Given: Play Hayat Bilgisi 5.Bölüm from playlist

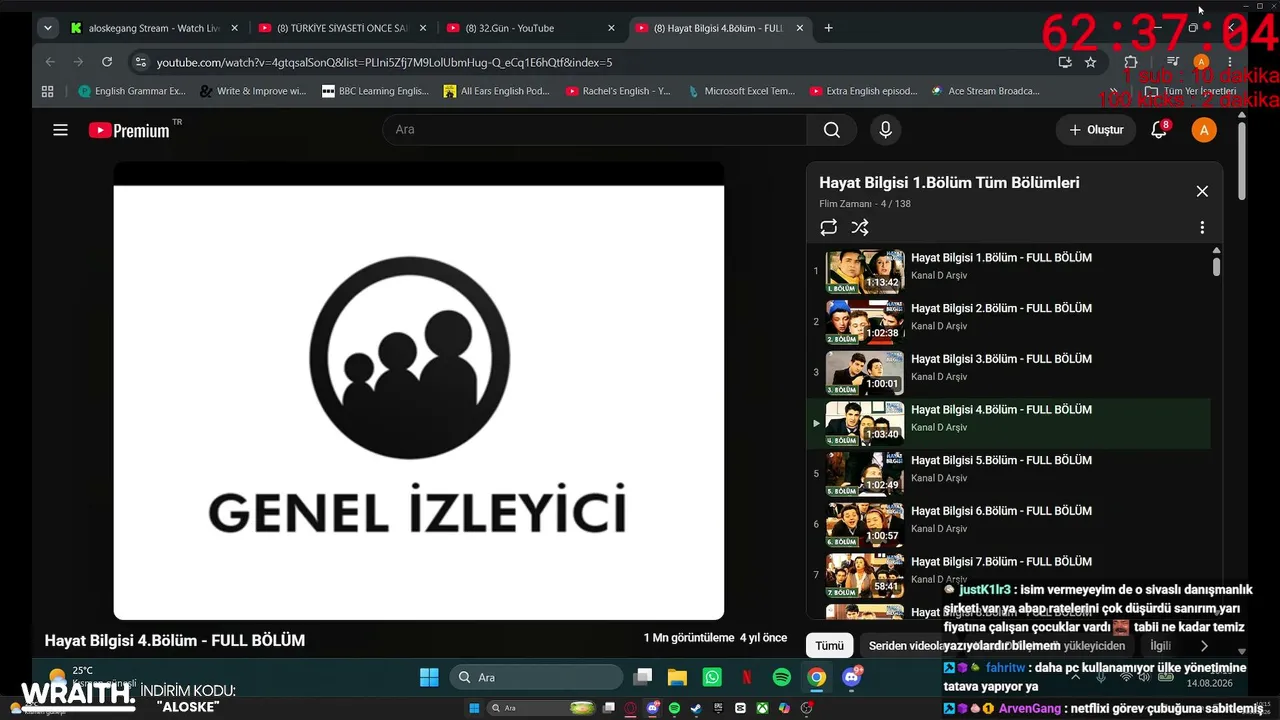Looking at the screenshot, I should click(1010, 474).
